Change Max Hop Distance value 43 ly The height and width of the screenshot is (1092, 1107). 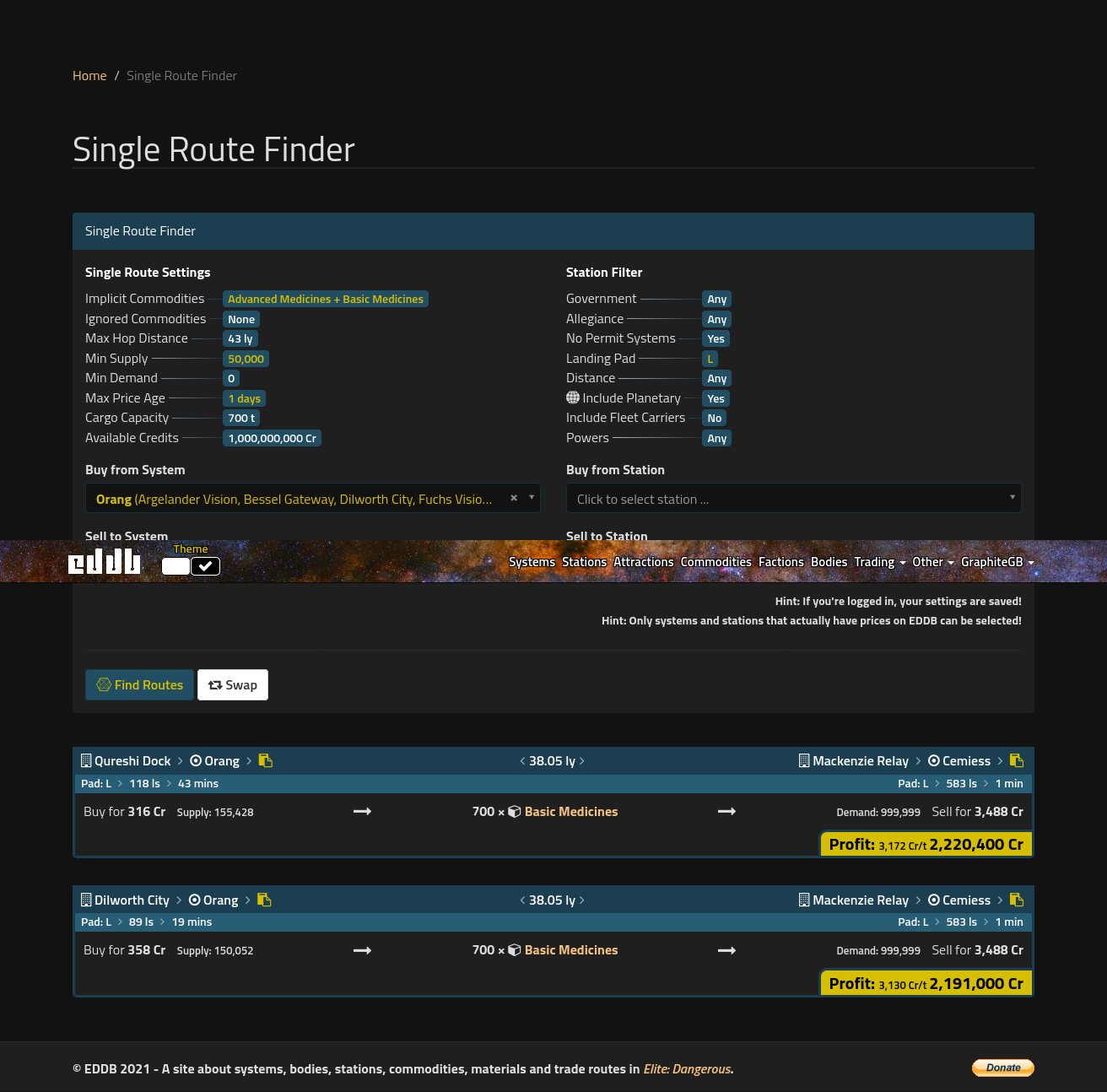(240, 338)
